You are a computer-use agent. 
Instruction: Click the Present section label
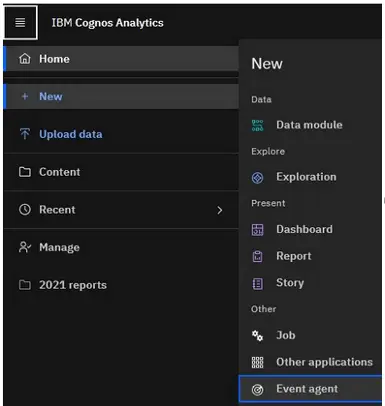(268, 203)
